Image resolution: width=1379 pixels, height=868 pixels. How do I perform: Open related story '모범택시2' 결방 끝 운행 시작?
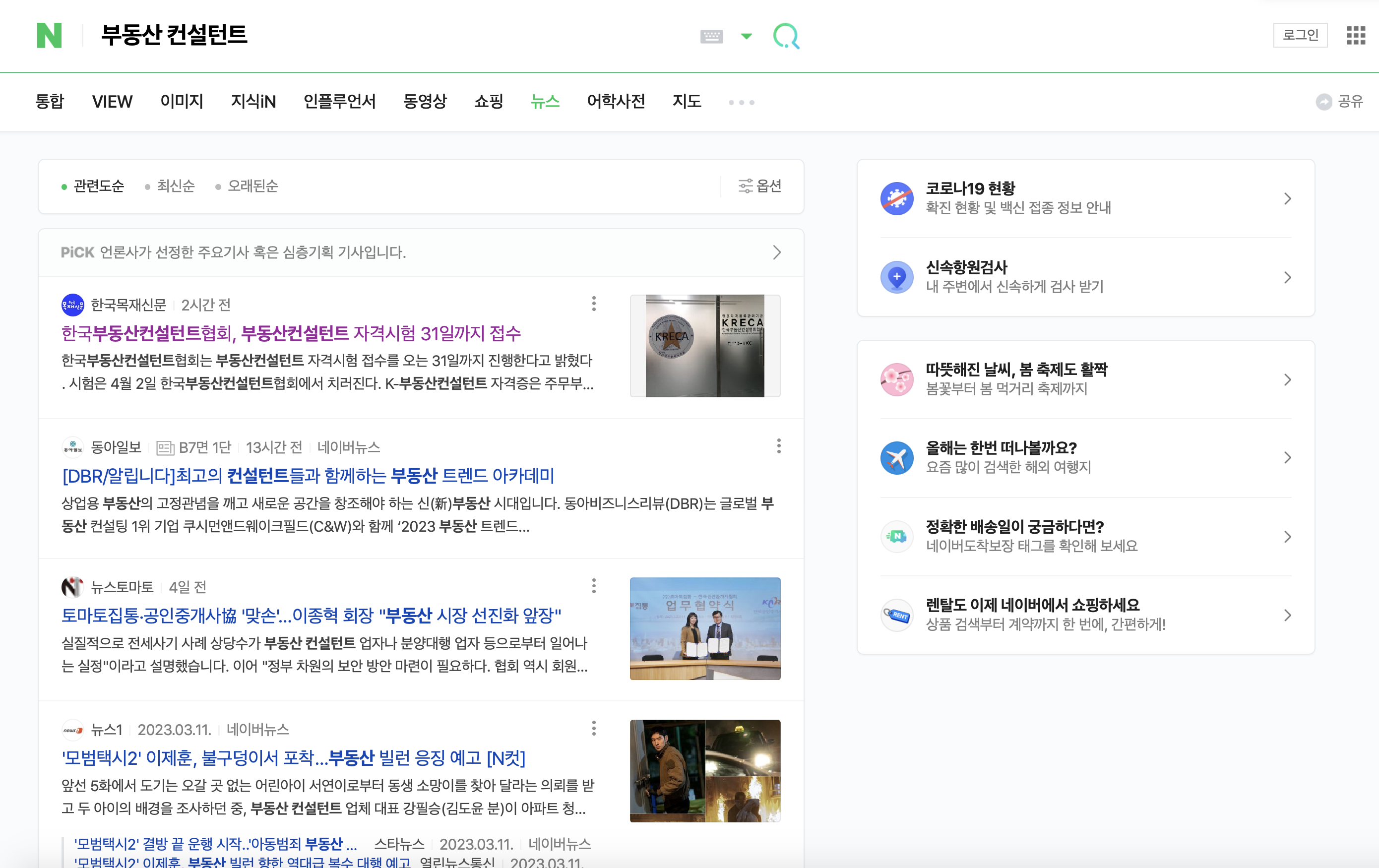[x=215, y=844]
